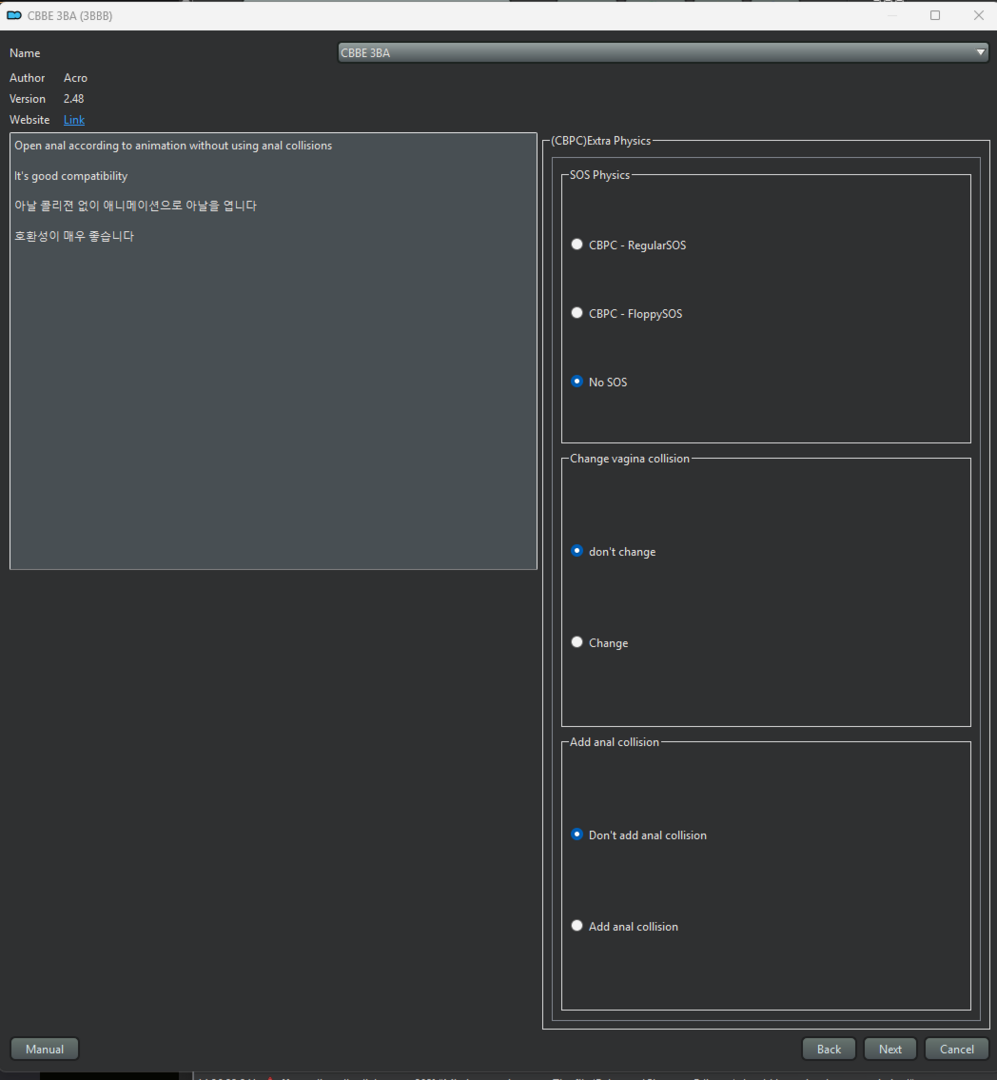Cancel the installer dialog
997x1080 pixels.
[957, 1049]
